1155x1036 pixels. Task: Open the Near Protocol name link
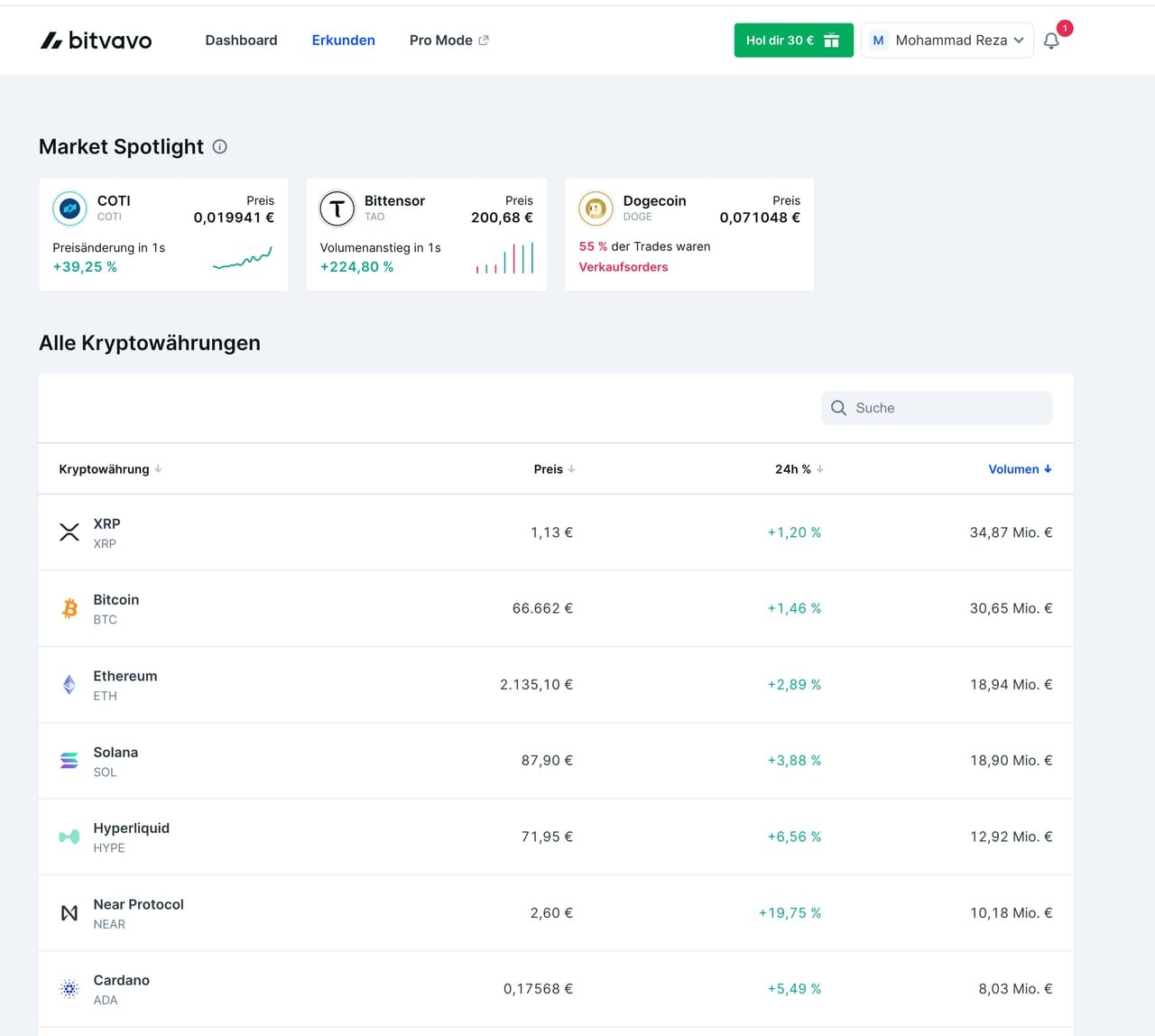[138, 904]
